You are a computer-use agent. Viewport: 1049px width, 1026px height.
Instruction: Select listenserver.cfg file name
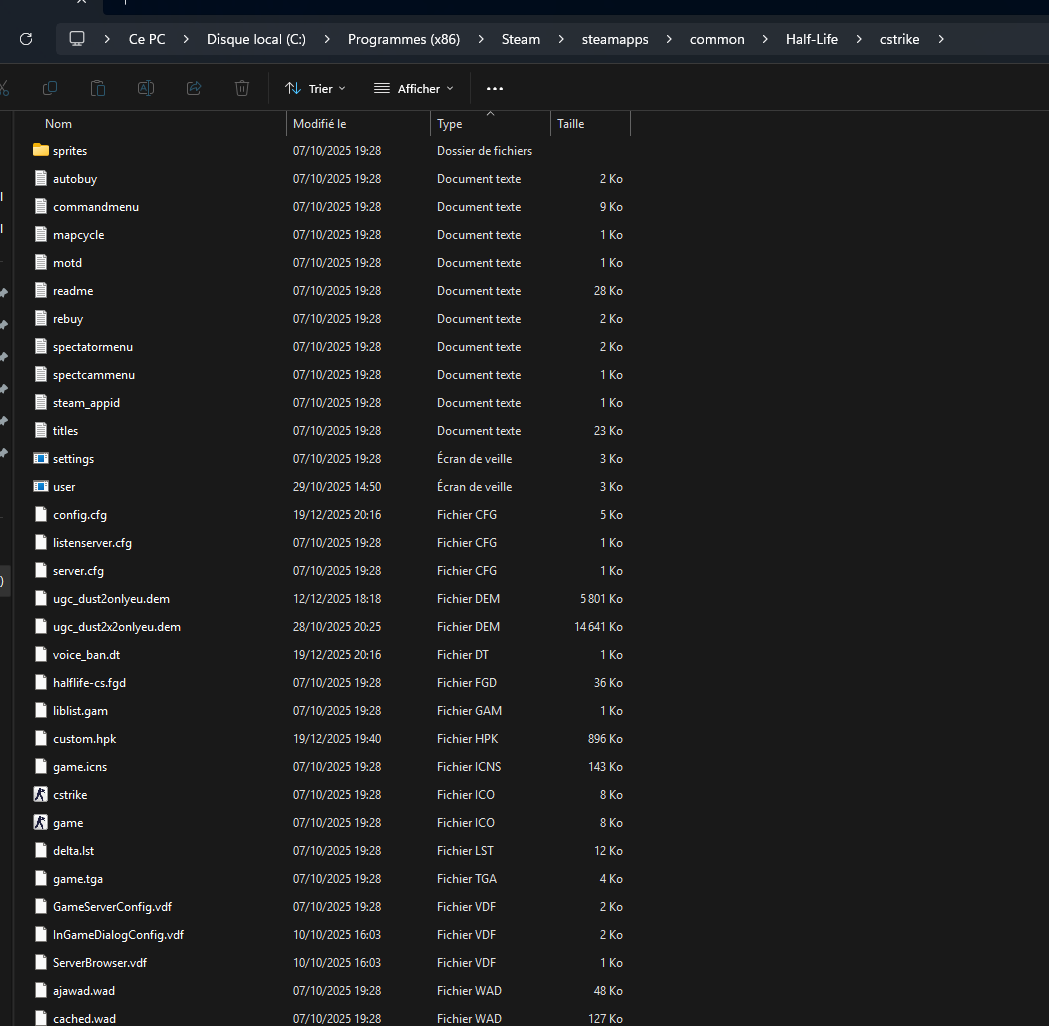[92, 542]
